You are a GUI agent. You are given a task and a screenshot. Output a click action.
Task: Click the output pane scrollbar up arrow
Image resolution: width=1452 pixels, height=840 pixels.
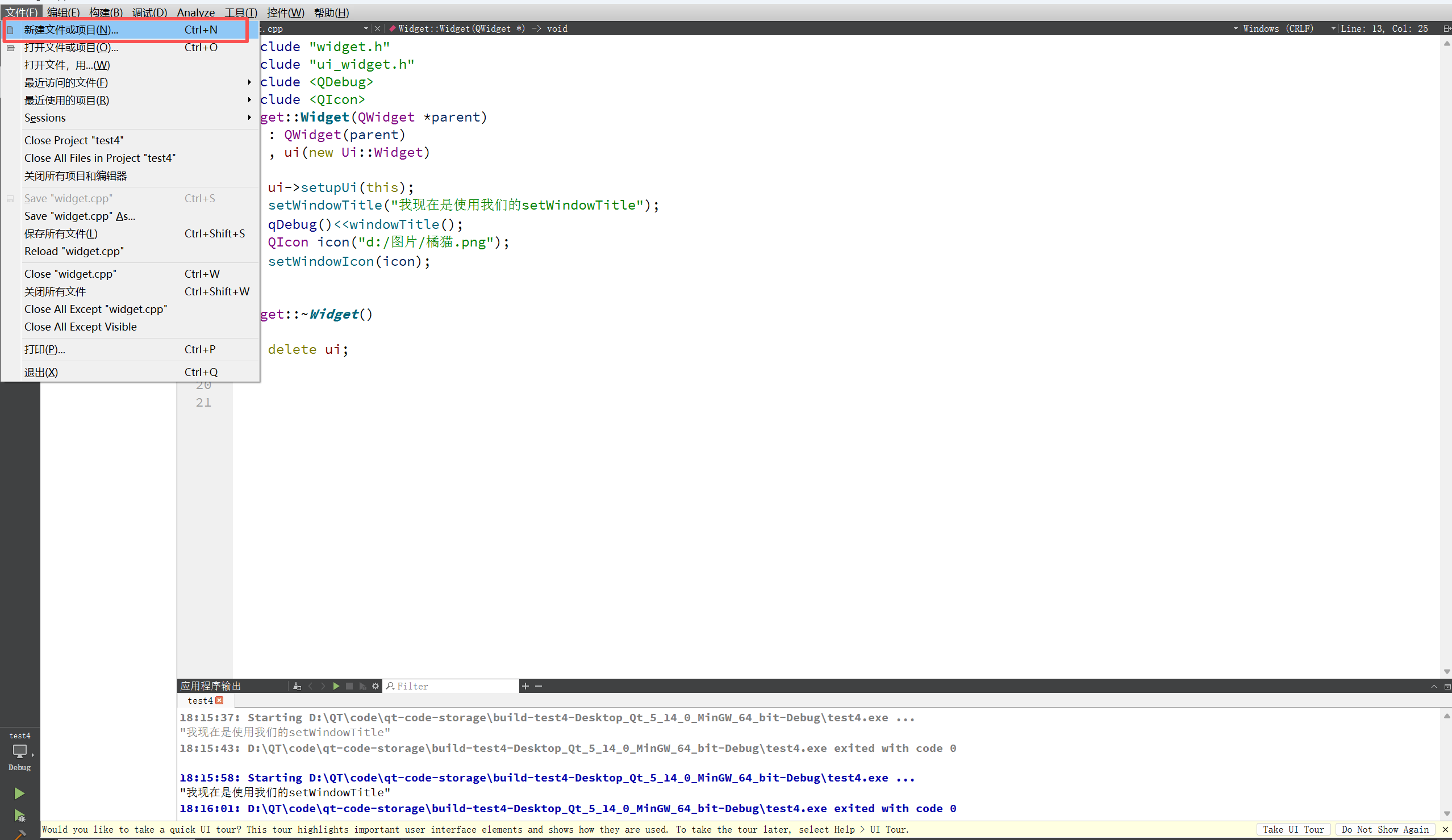1447,716
